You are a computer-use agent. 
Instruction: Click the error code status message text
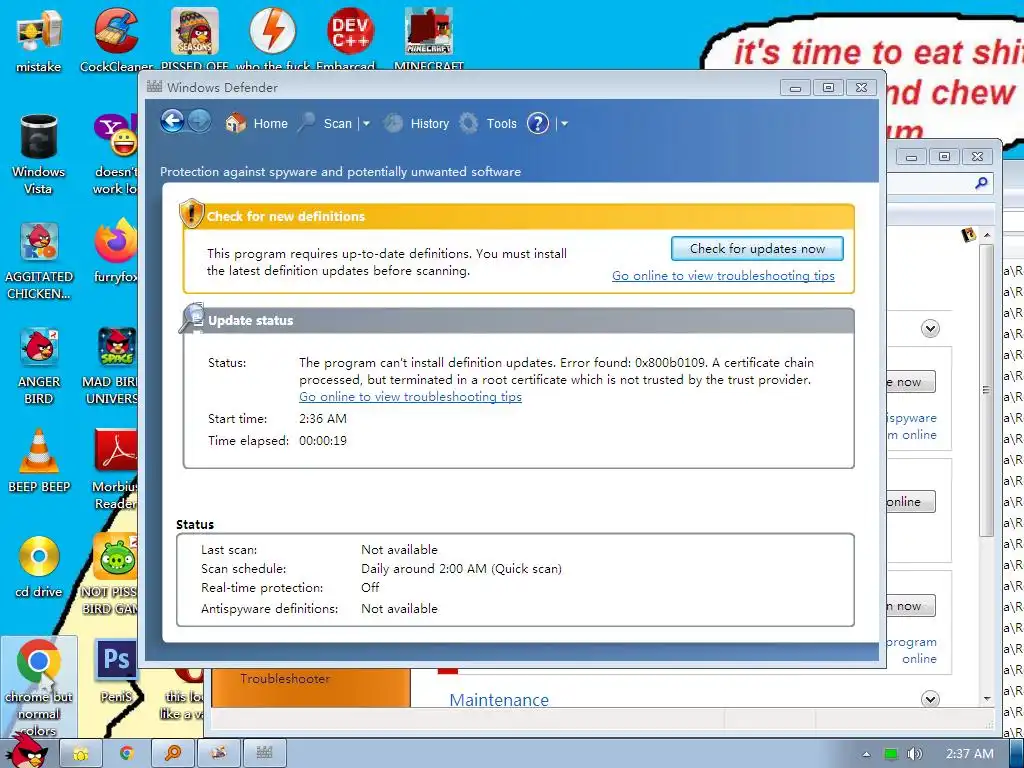(x=556, y=371)
